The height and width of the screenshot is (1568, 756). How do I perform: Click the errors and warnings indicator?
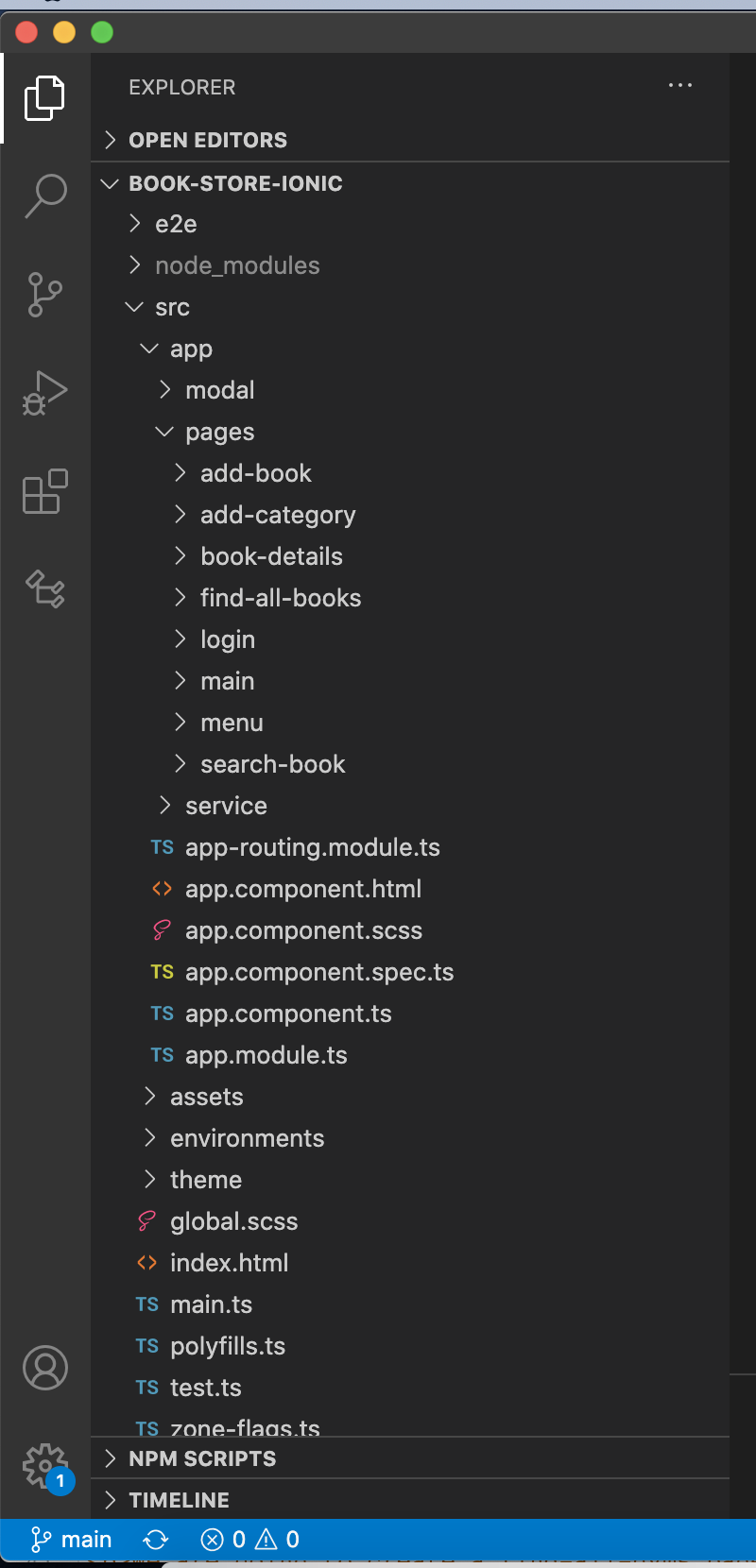(250, 1541)
